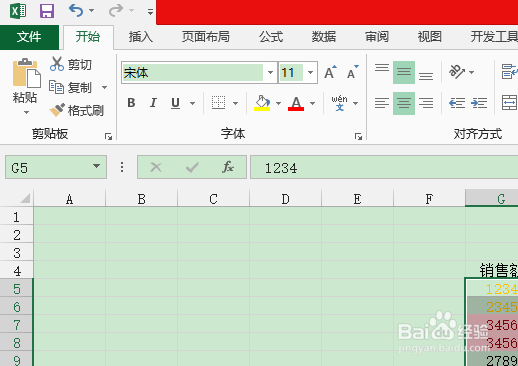Apply cell borders with the border icon
Image resolution: width=518 pixels, height=366 pixels.
[x=219, y=103]
